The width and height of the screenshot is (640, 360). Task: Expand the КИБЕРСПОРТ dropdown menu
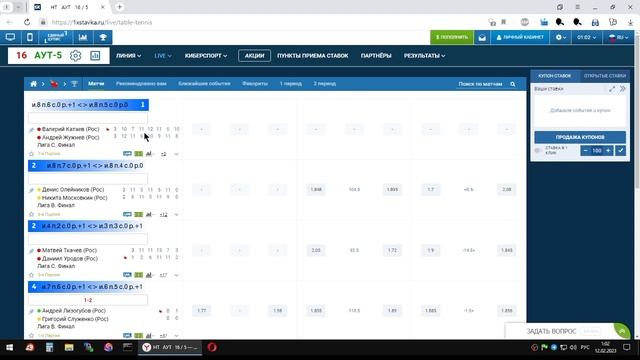point(206,56)
